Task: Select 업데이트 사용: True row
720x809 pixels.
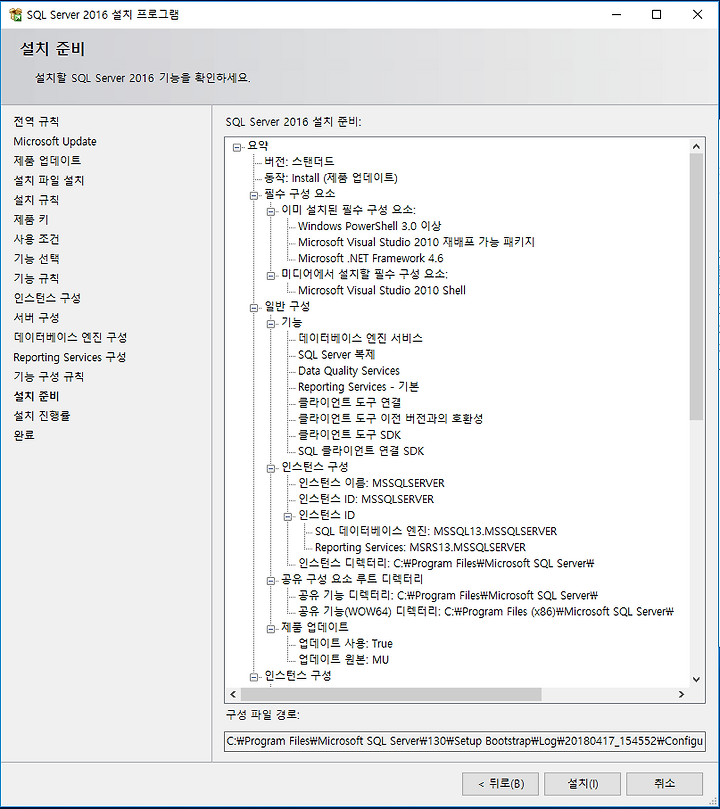Action: coord(345,644)
